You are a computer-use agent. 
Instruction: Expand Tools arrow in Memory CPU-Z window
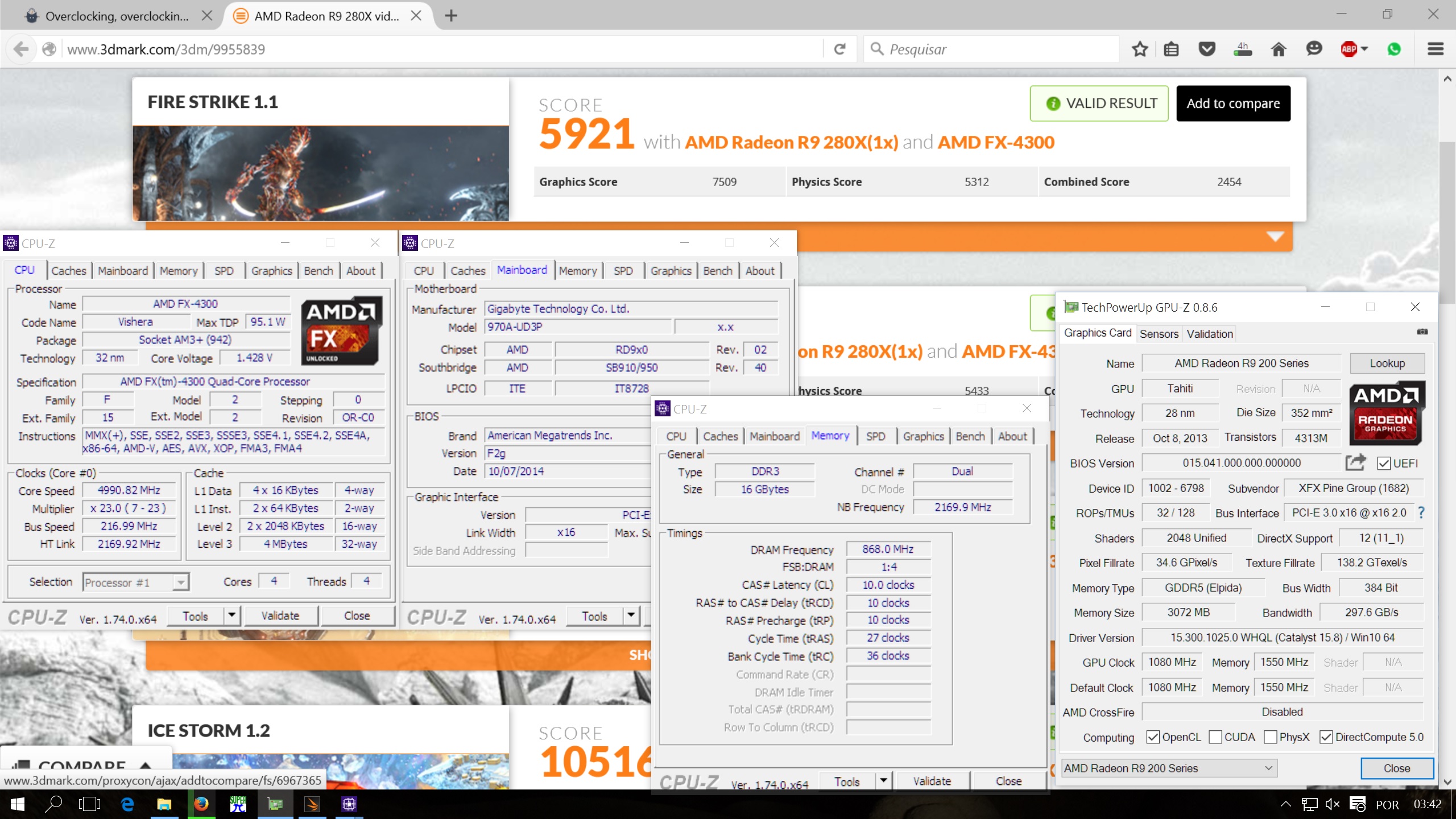coord(883,780)
